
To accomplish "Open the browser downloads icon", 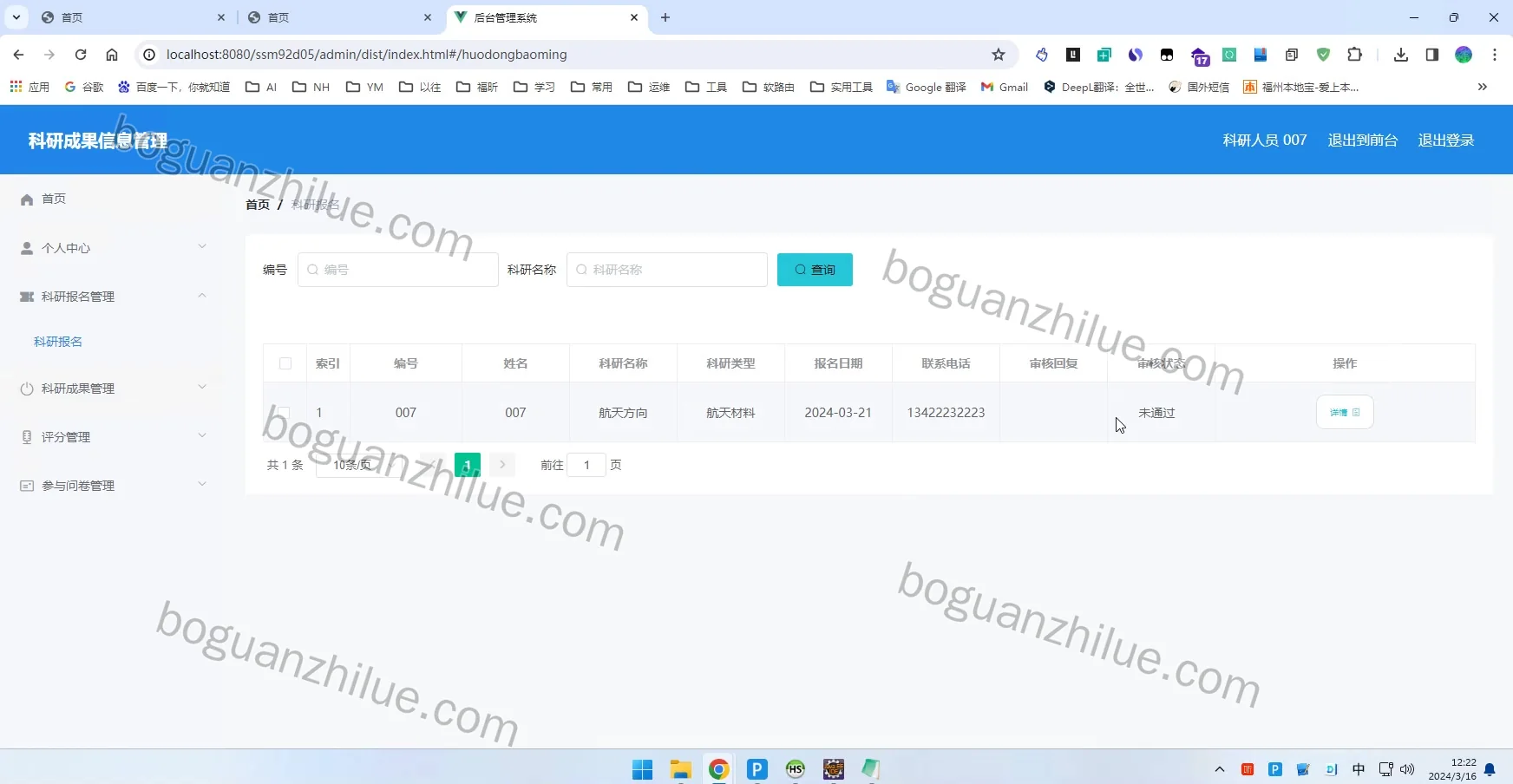I will click(1401, 55).
